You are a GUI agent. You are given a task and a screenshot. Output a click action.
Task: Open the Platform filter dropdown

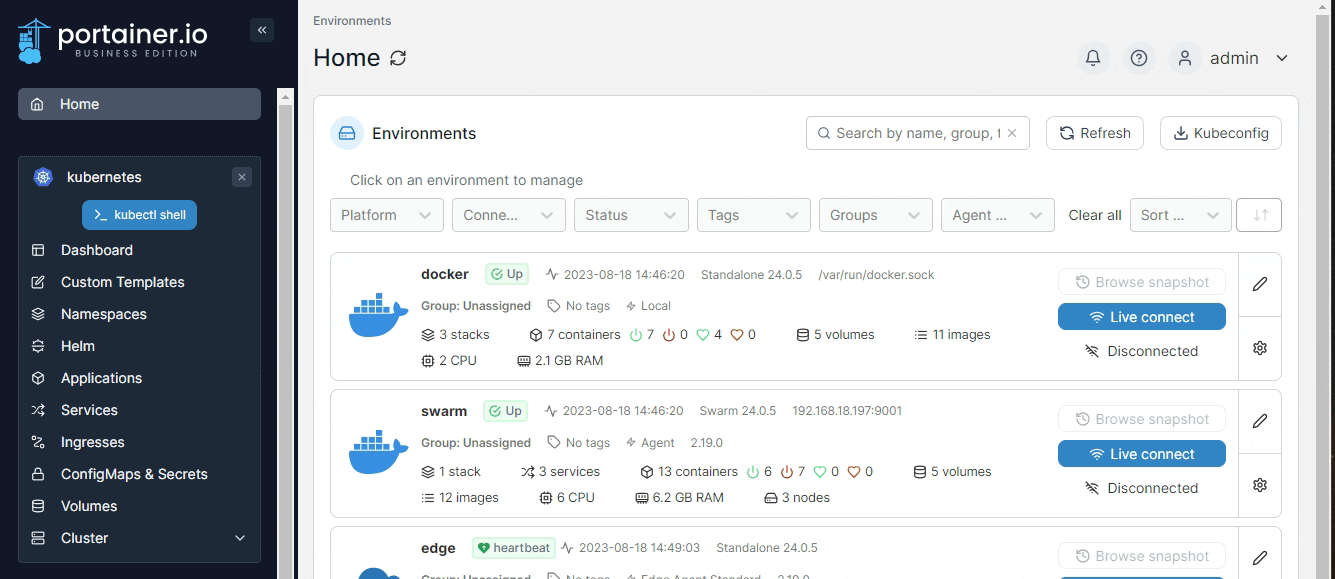(386, 215)
